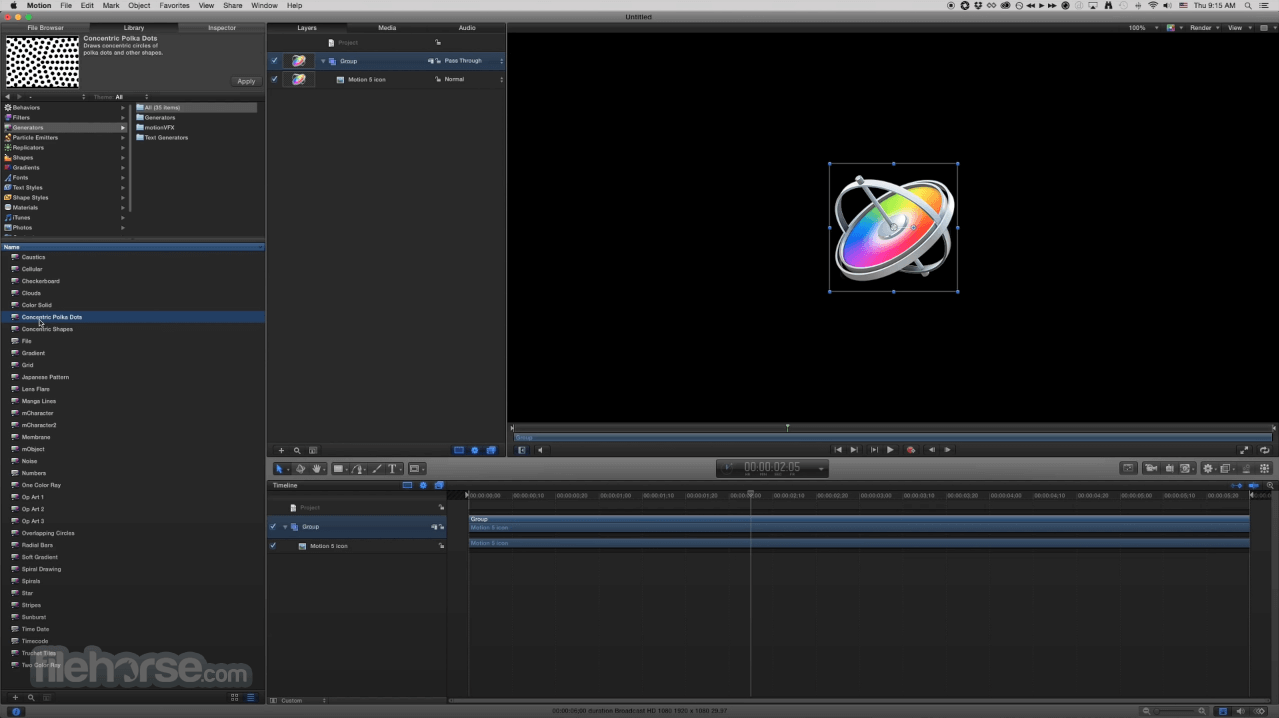Image resolution: width=1279 pixels, height=718 pixels.
Task: Select Text Generators folder
Action: pos(166,137)
